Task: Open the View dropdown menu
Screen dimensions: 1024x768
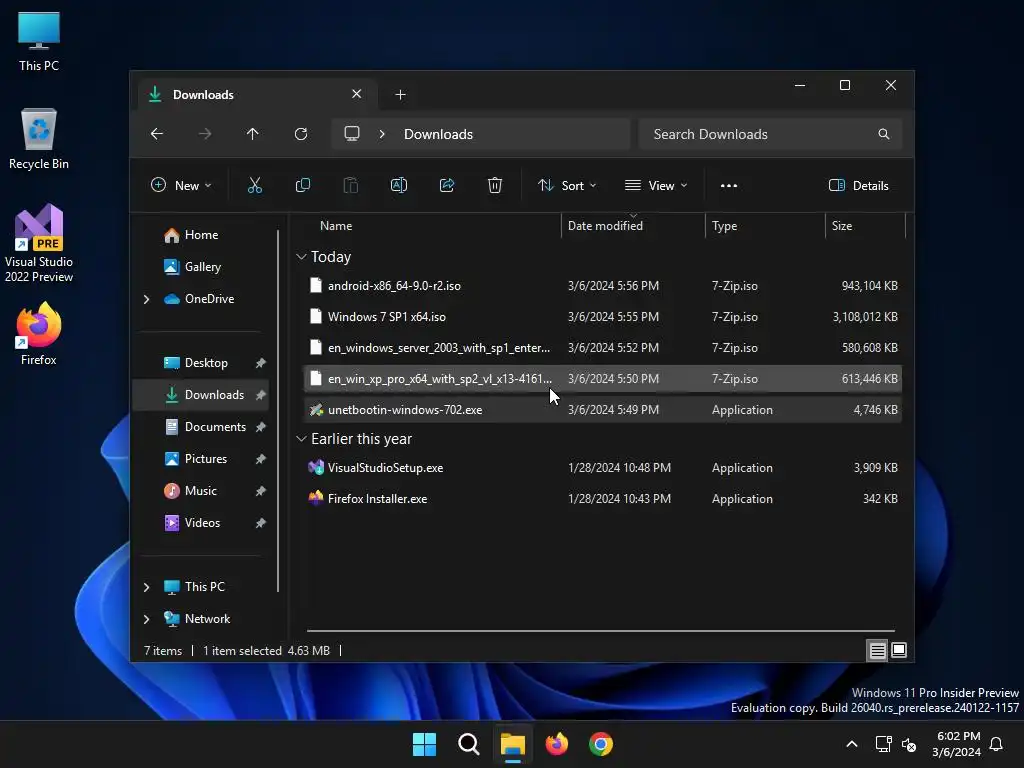Action: pos(656,185)
